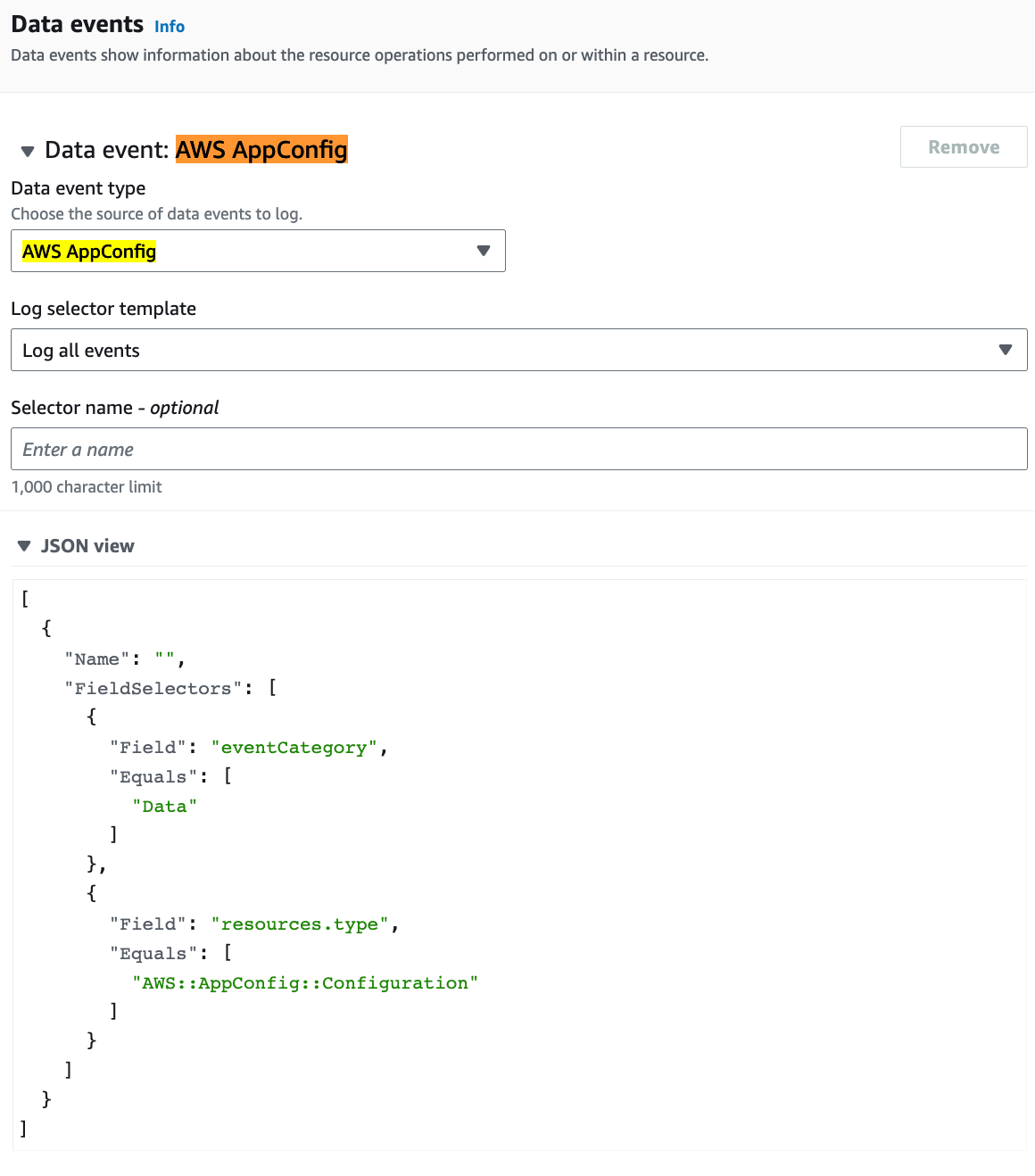
Task: Click the "Name" key in JSON view
Action: tap(96, 659)
